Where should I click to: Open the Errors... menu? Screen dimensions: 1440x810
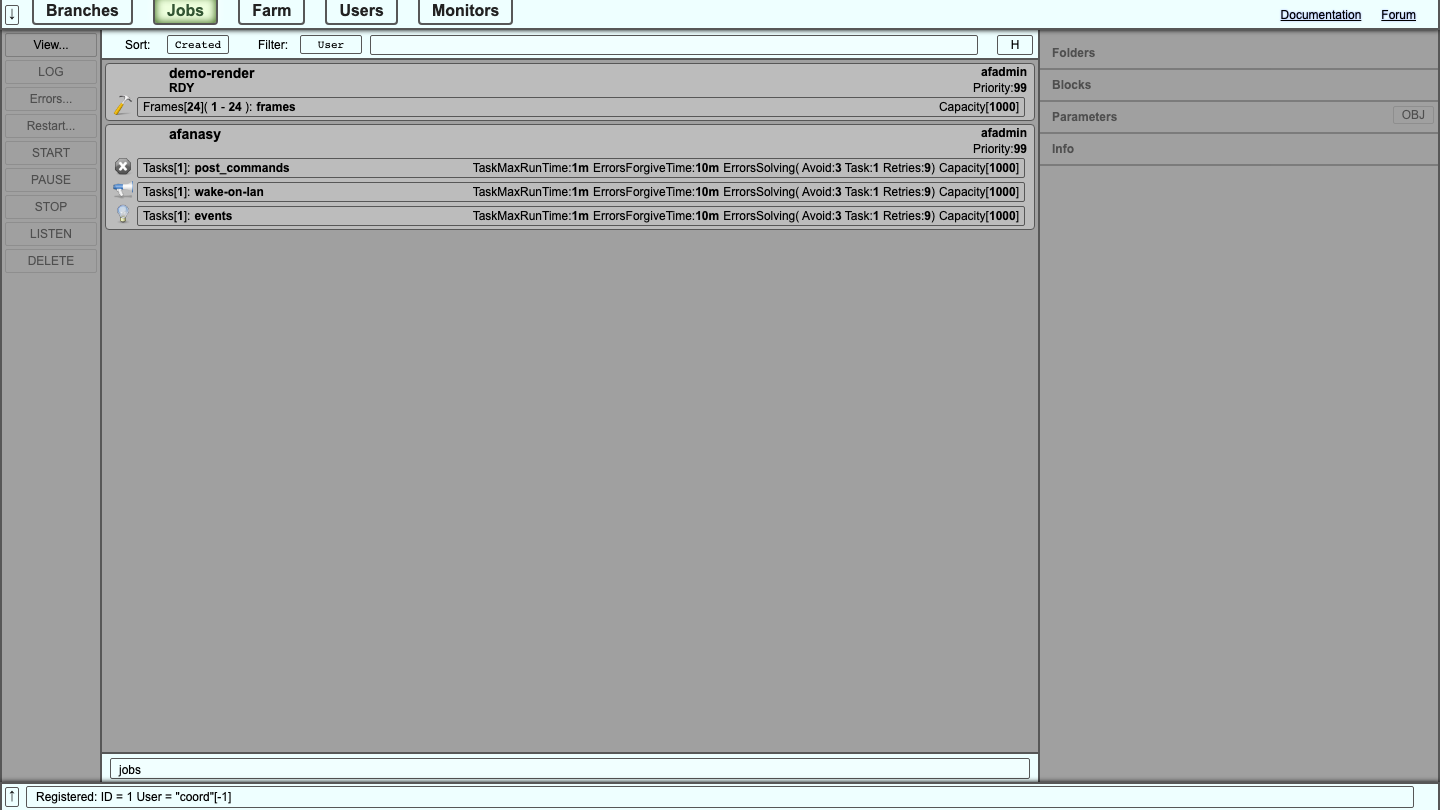pyautogui.click(x=51, y=99)
